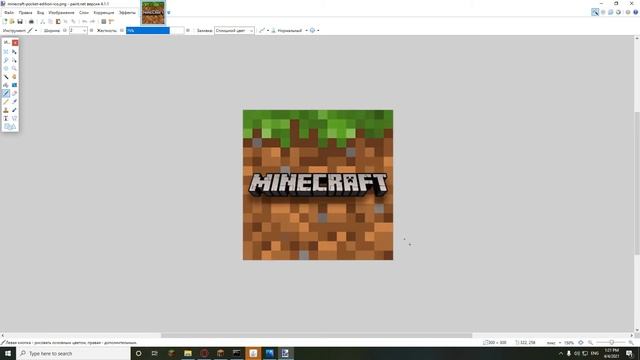
Task: Close the floating toolbox window
Action: coord(15,42)
